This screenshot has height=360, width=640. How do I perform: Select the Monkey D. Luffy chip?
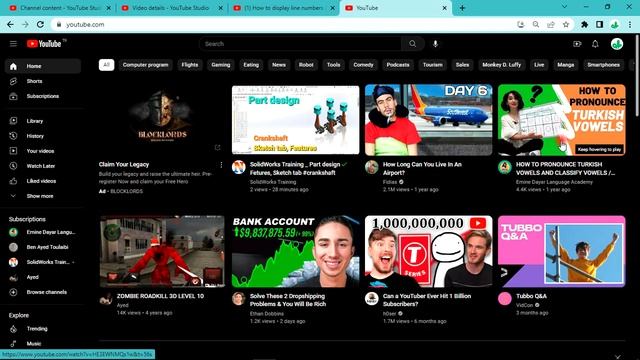(502, 65)
